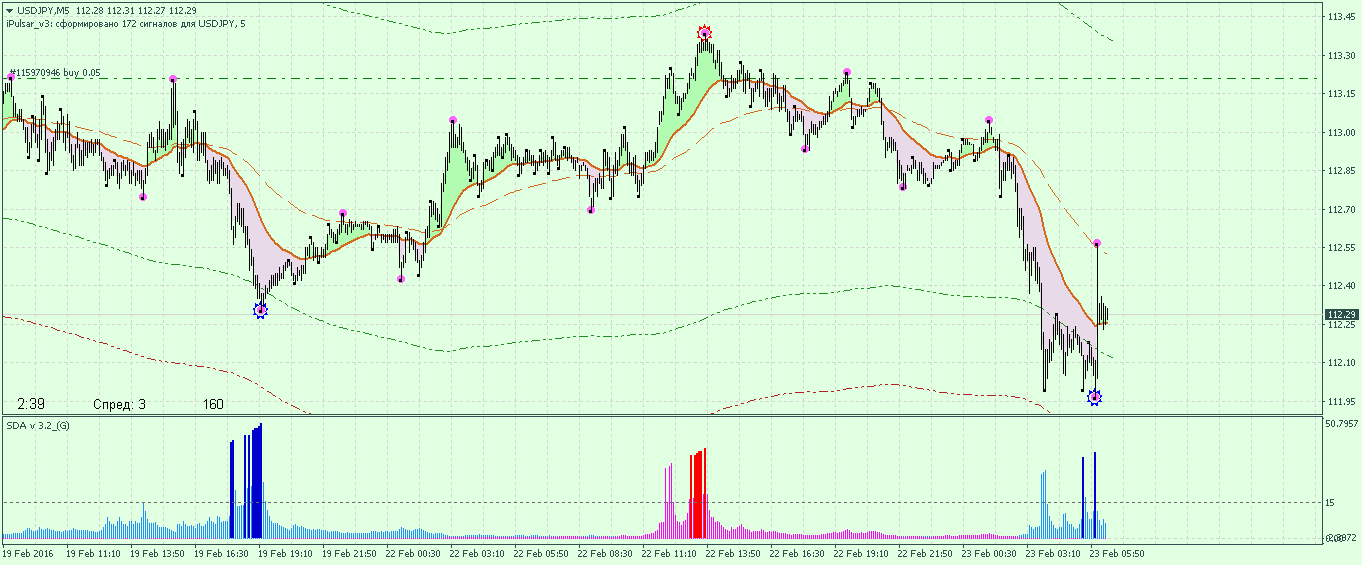Screen dimensions: 1362x565
Task: Click the 19 Feb 16:30 time axis label
Action: 221,552
